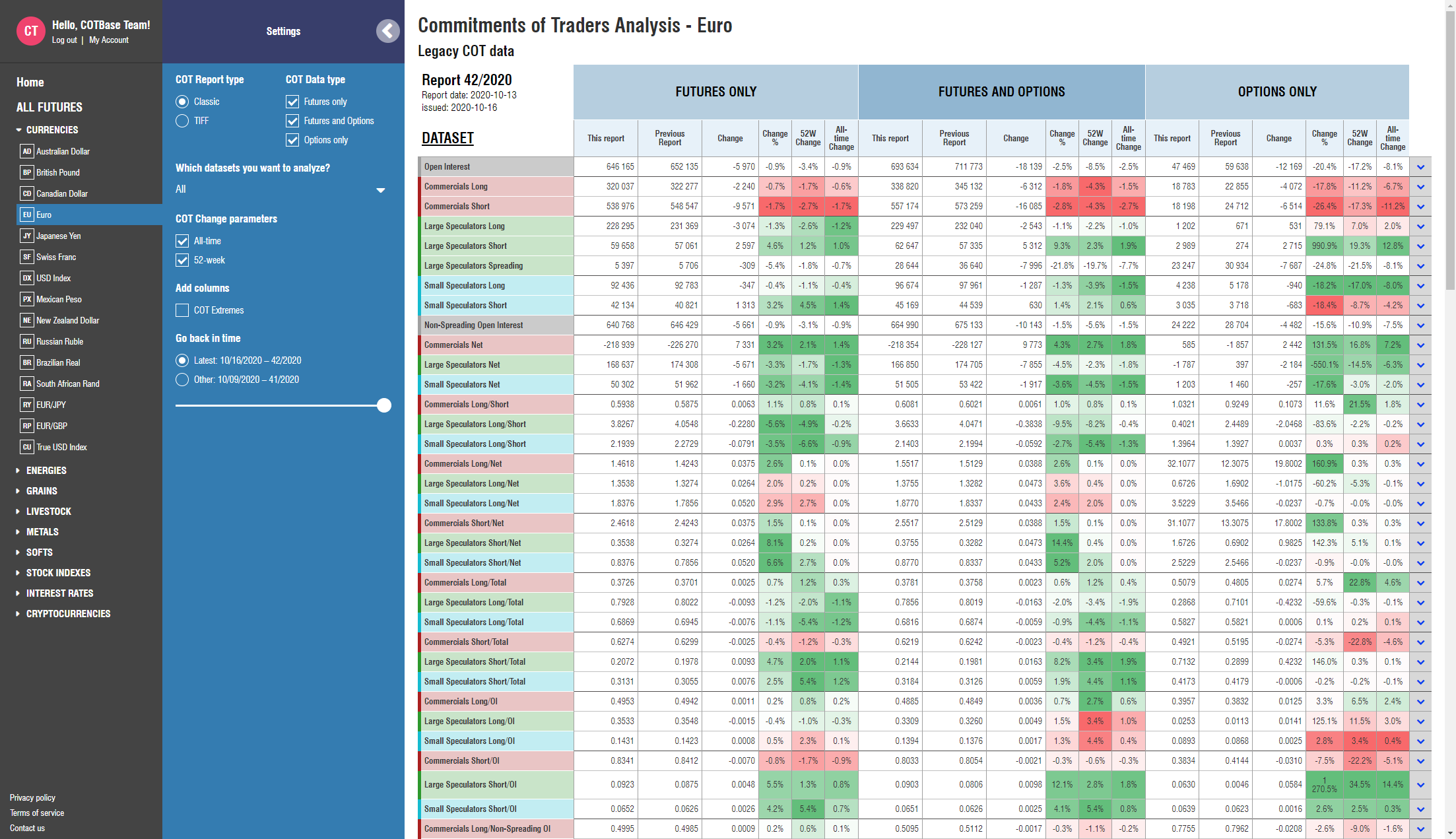Click the PX Mexican Peso icon
Image resolution: width=1456 pixels, height=839 pixels.
26,299
